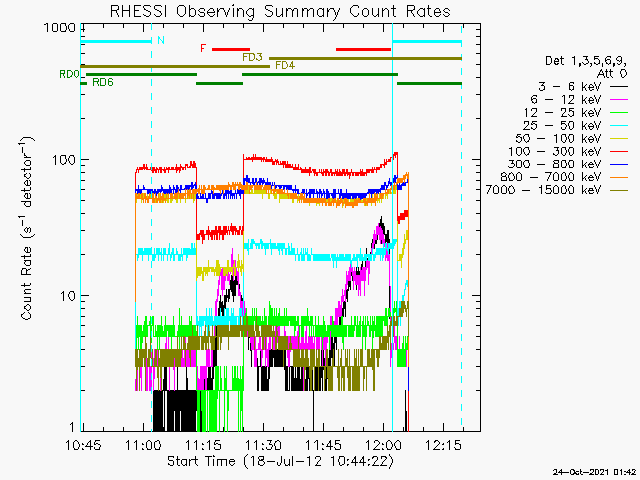
Task: Select the 3 - 6 keV legend label
Action: (569, 87)
